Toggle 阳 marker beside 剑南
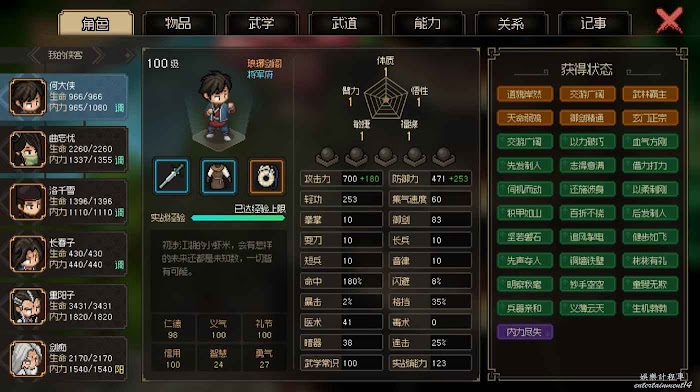Image resolution: width=700 pixels, height=392 pixels. 120,369
